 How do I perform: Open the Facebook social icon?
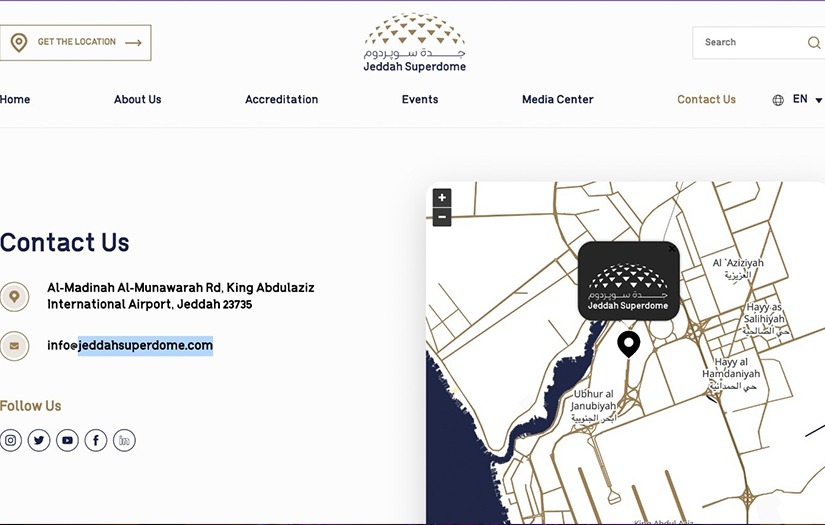tap(96, 440)
